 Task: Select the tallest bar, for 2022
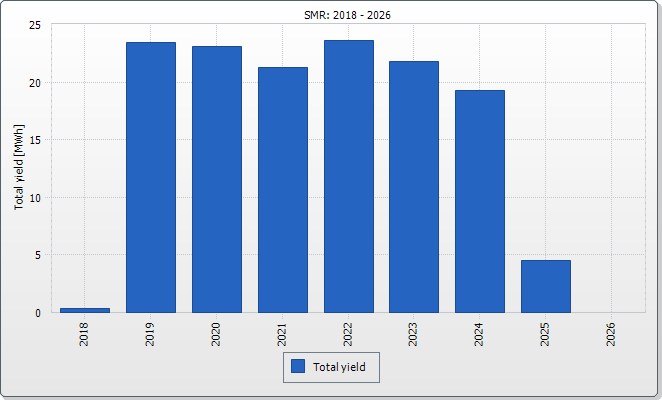tap(348, 176)
